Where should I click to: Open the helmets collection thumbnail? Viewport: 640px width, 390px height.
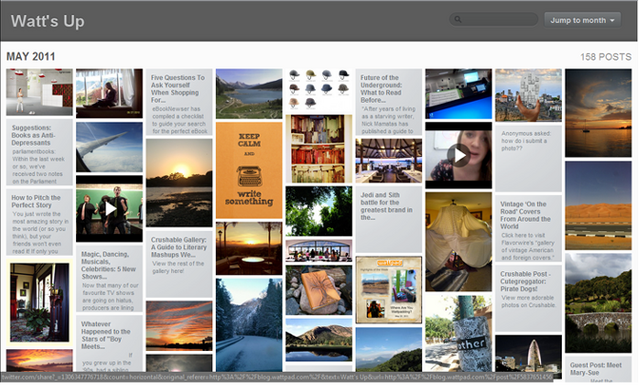(319, 90)
